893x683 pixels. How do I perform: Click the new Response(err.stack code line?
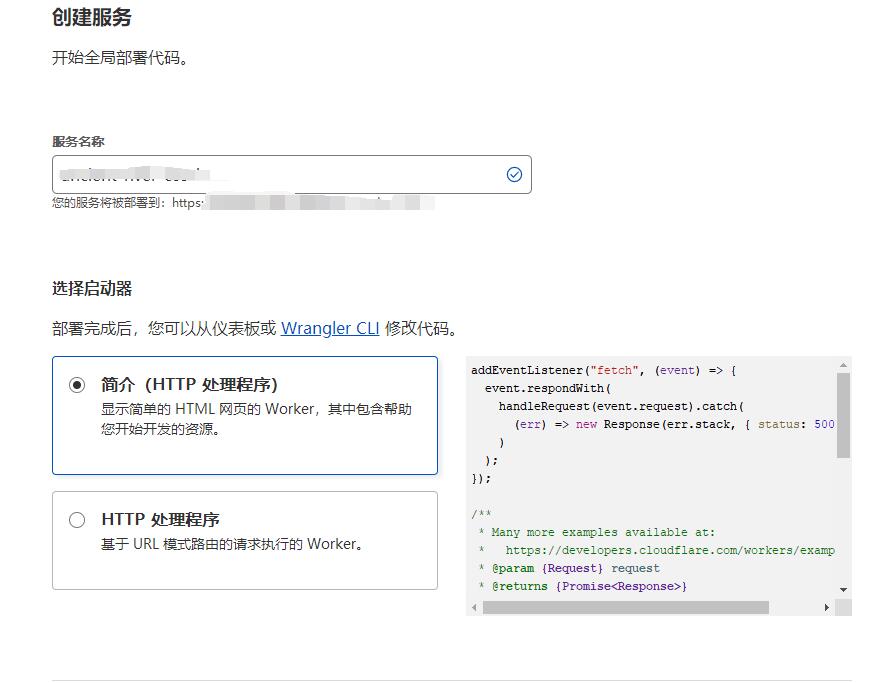675,424
